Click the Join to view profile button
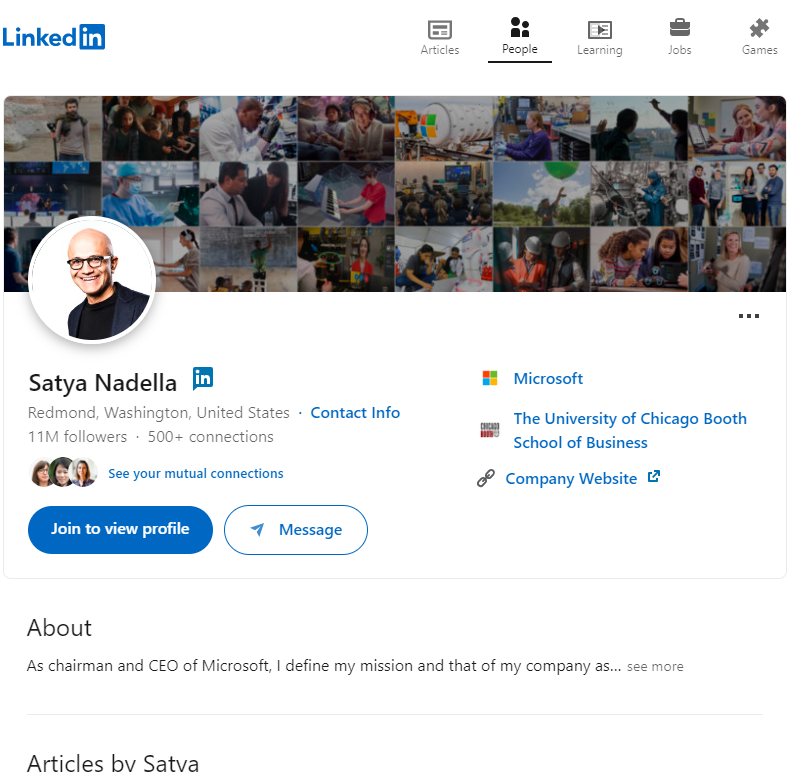 [120, 530]
